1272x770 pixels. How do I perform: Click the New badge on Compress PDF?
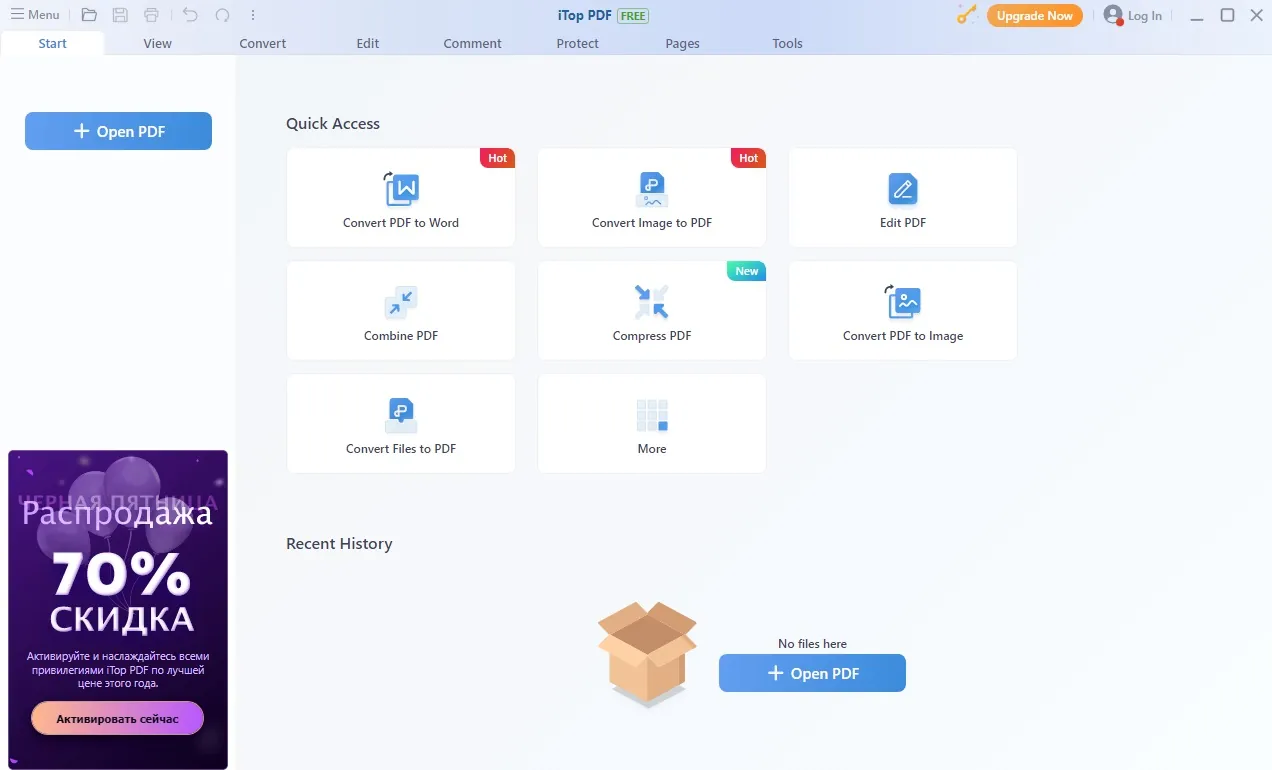point(746,271)
